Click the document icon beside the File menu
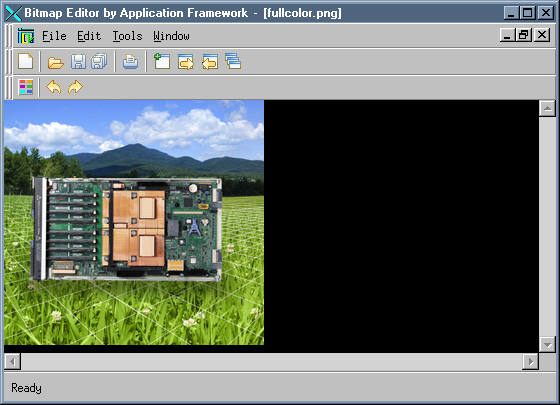The width and height of the screenshot is (560, 405). (26, 36)
